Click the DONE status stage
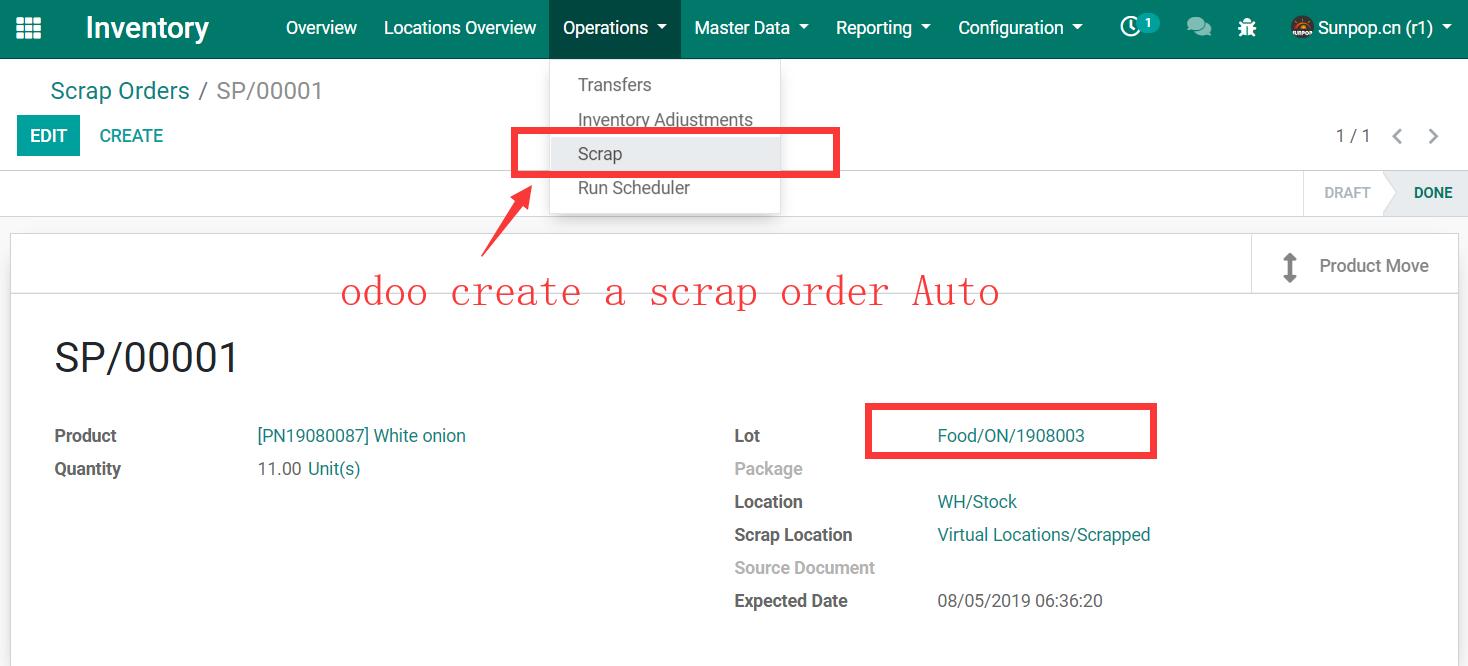 coord(1432,193)
